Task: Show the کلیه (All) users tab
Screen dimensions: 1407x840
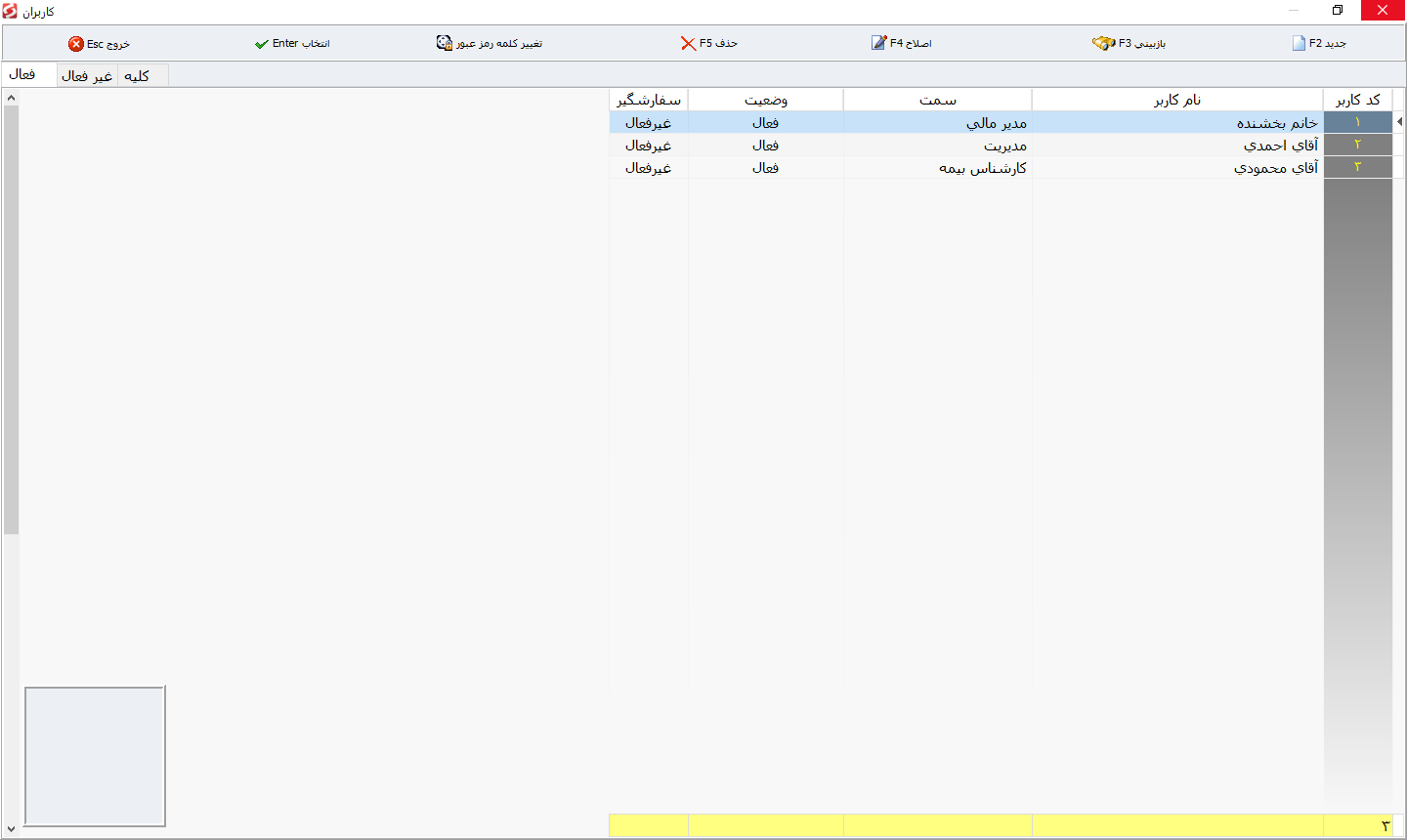Action: 137,76
